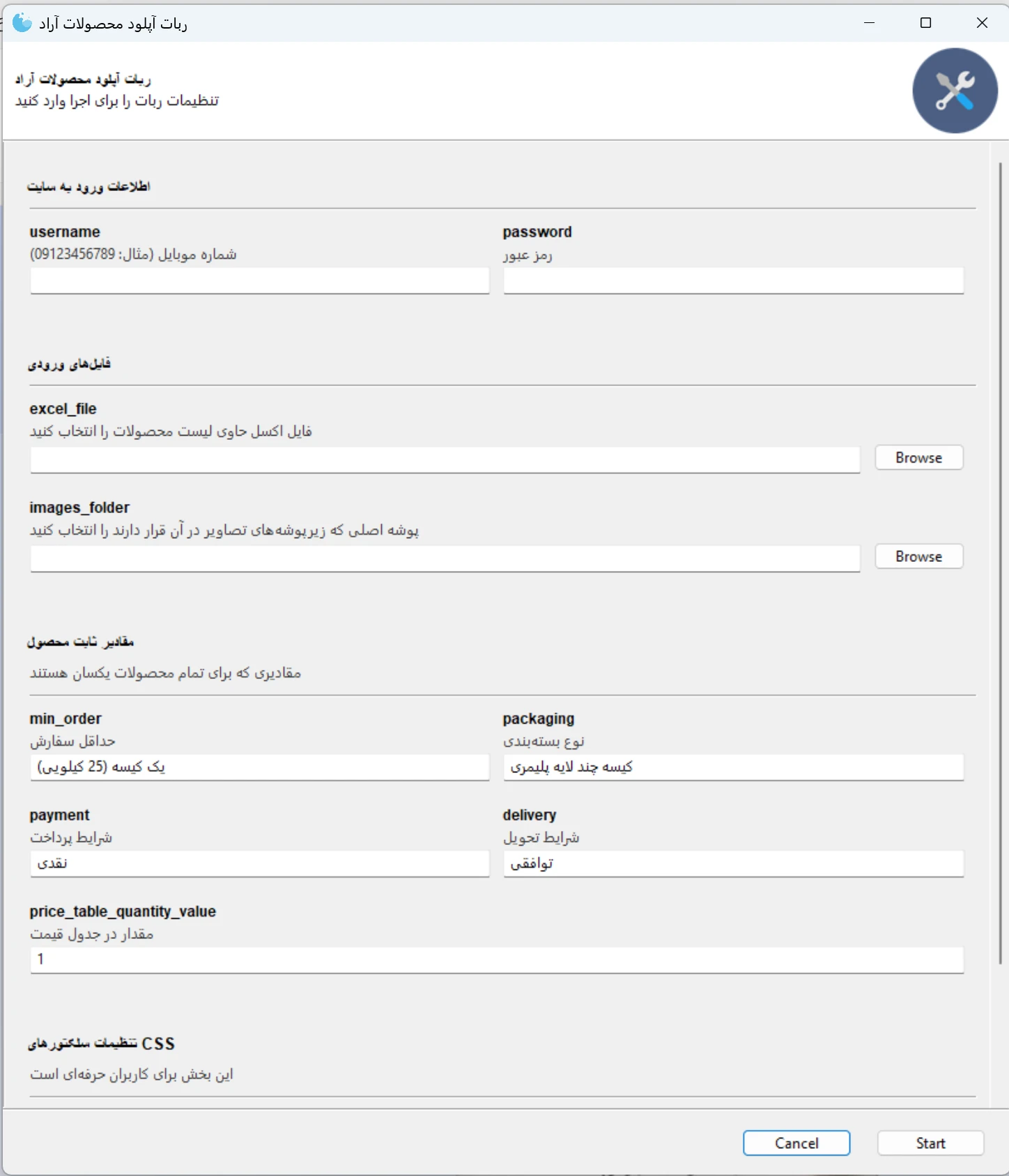
Task: Click the excel_file path field
Action: point(445,460)
